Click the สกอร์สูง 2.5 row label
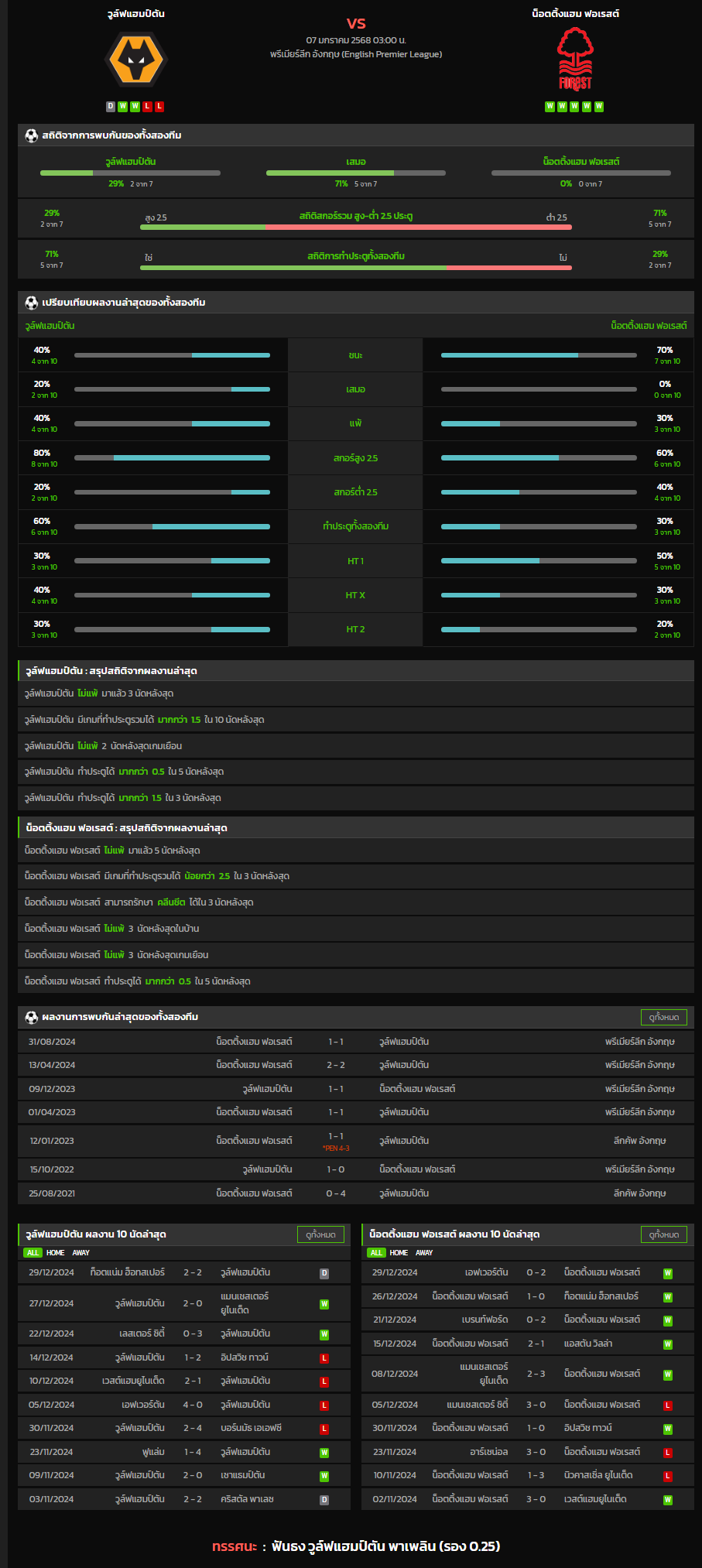Screen dimensions: 702x1568 click(x=355, y=458)
